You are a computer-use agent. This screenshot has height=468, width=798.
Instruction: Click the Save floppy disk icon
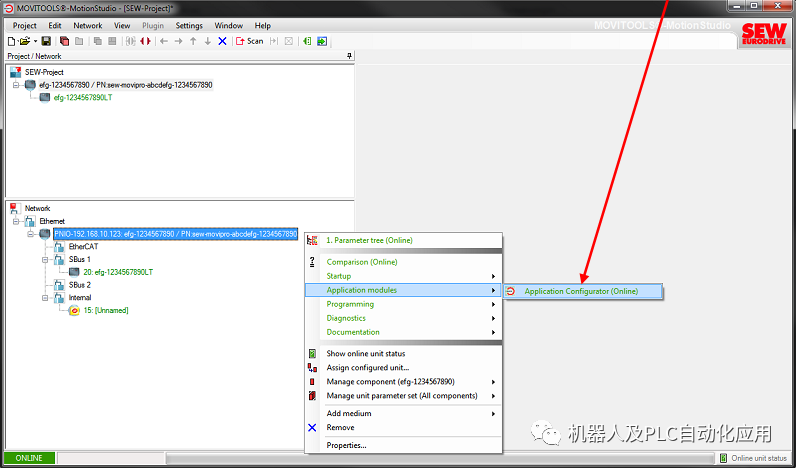click(x=46, y=41)
